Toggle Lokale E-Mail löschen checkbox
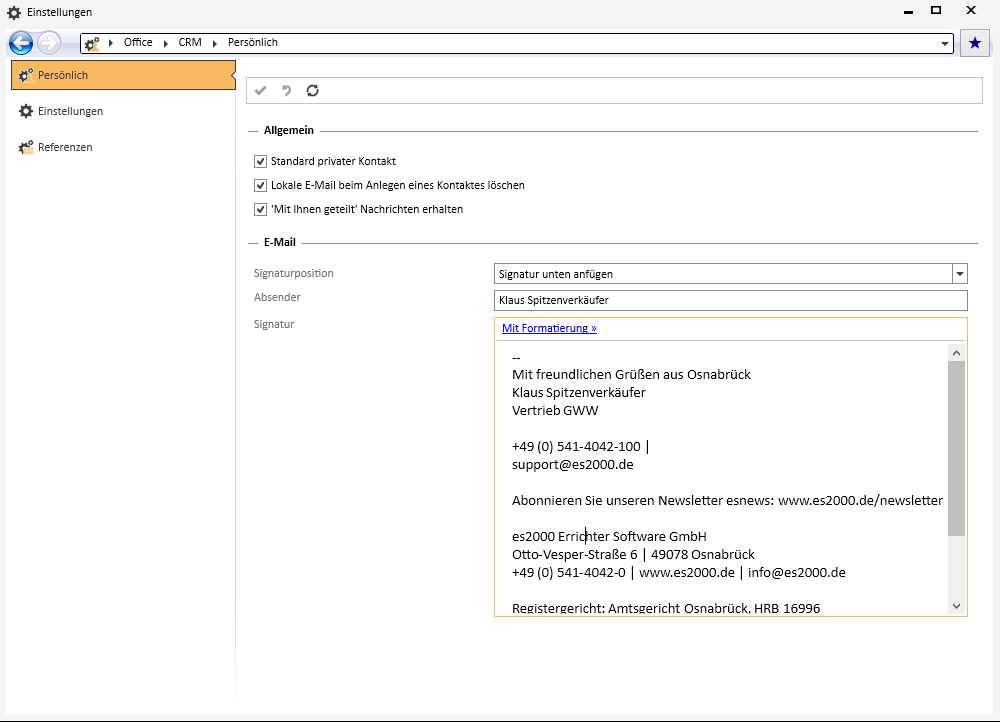1000x722 pixels. click(x=260, y=186)
